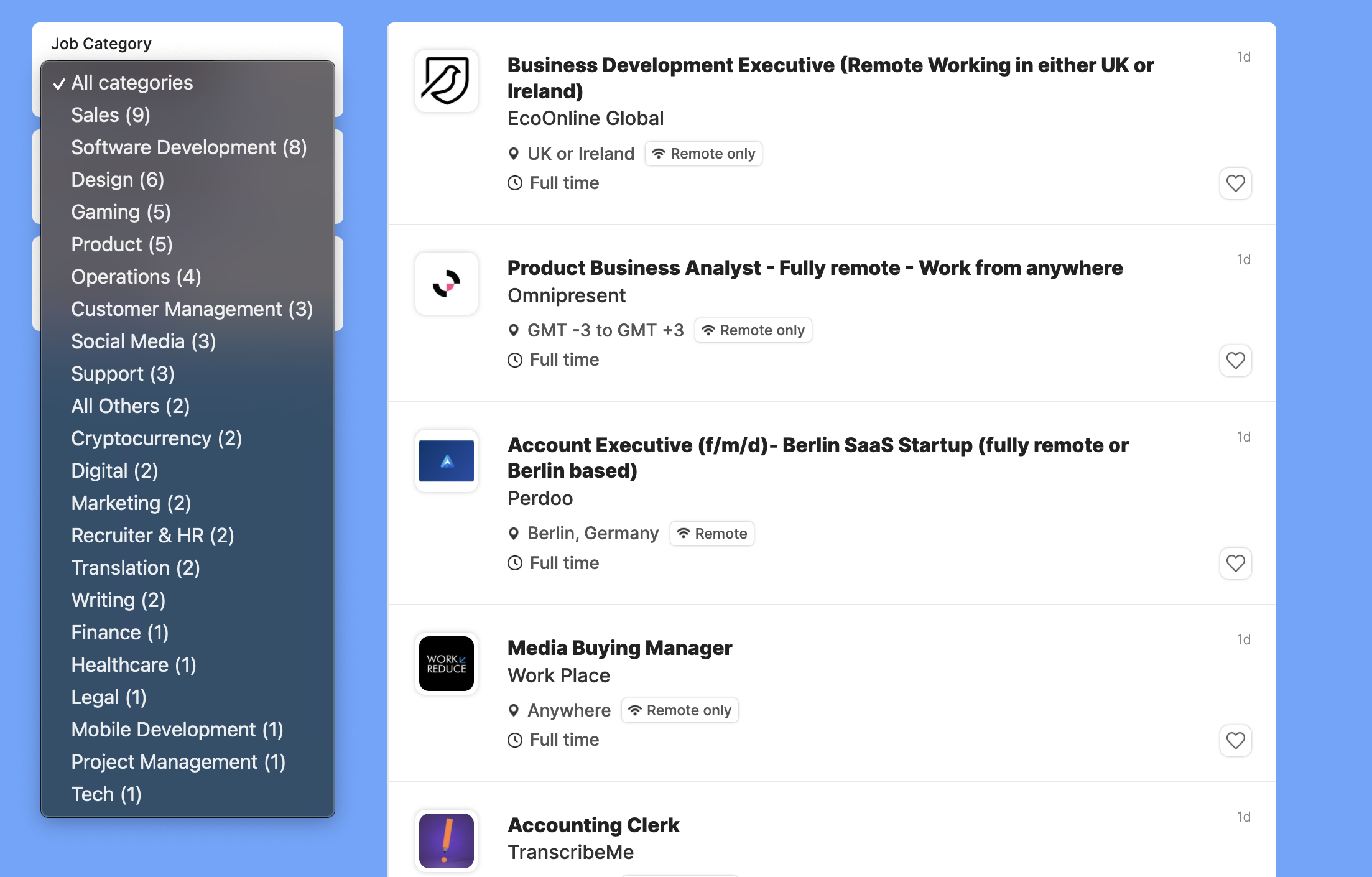Like the Media Buying Manager job
Screen dimensions: 1372x877
pos(1235,741)
